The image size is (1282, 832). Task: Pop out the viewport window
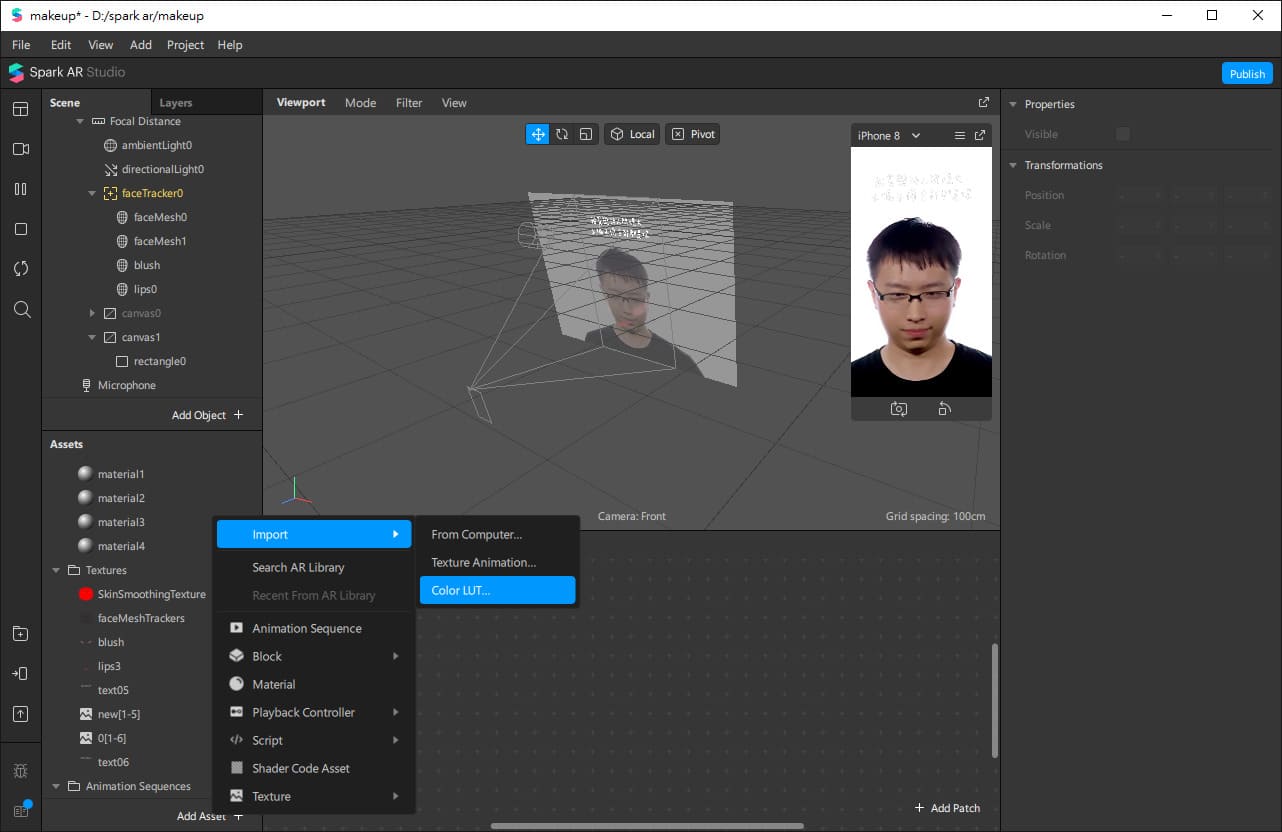(x=984, y=102)
